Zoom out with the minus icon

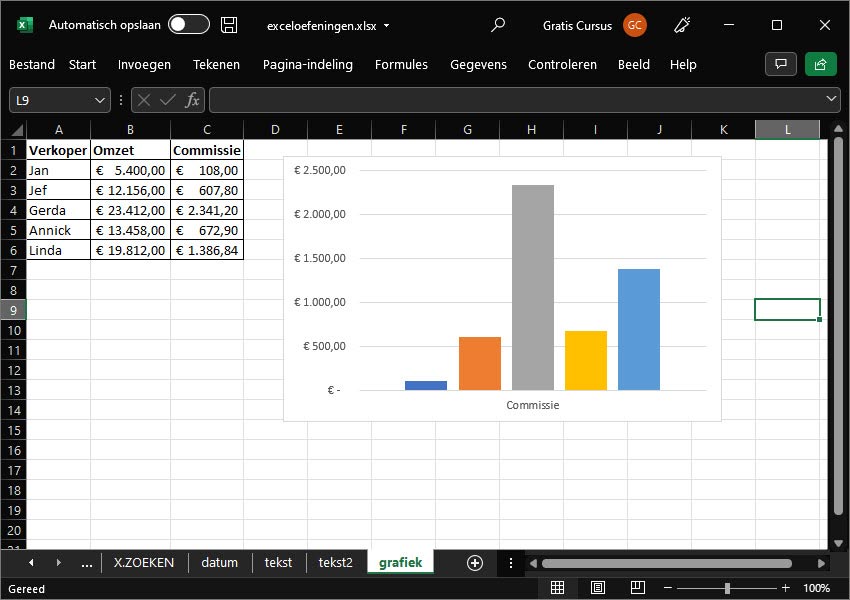coord(668,588)
